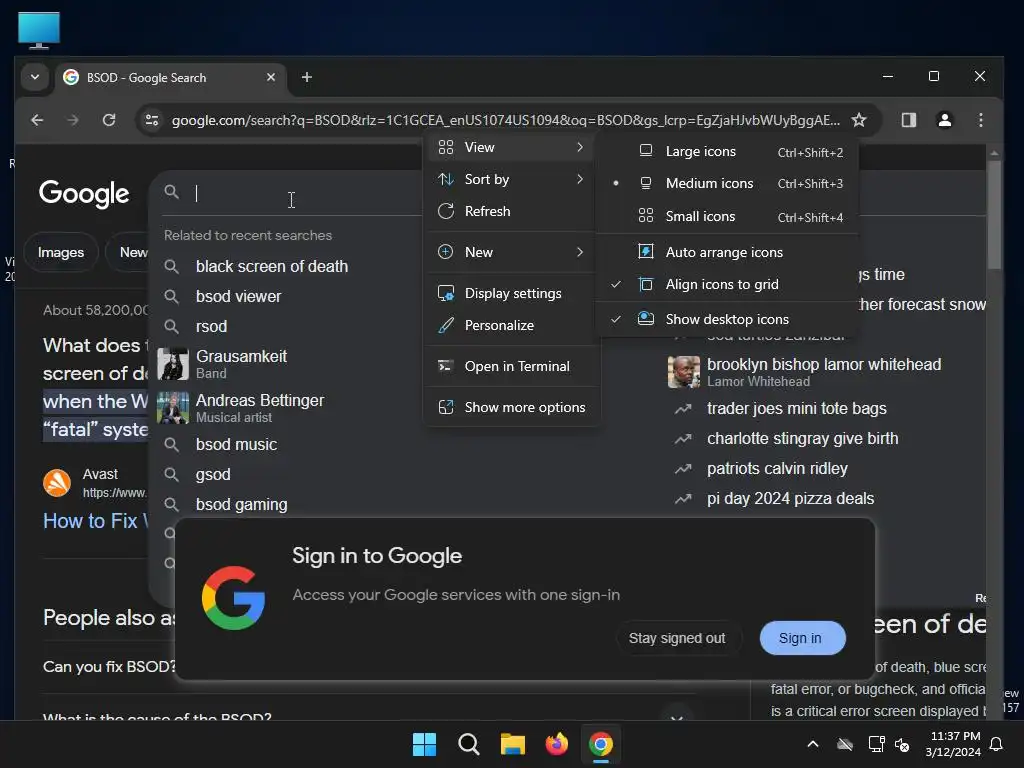Select Medium icons option
The image size is (1024, 768).
728,184
